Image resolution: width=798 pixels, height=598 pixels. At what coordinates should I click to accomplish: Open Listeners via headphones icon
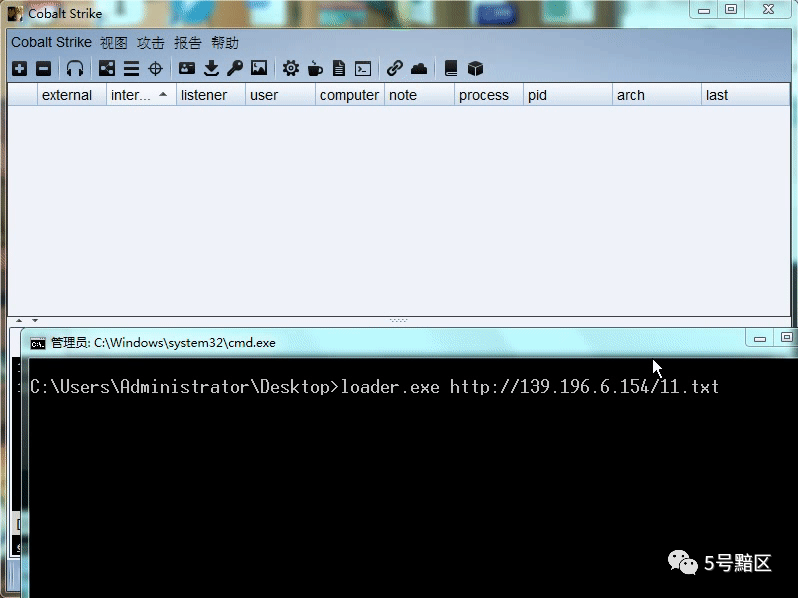point(75,68)
